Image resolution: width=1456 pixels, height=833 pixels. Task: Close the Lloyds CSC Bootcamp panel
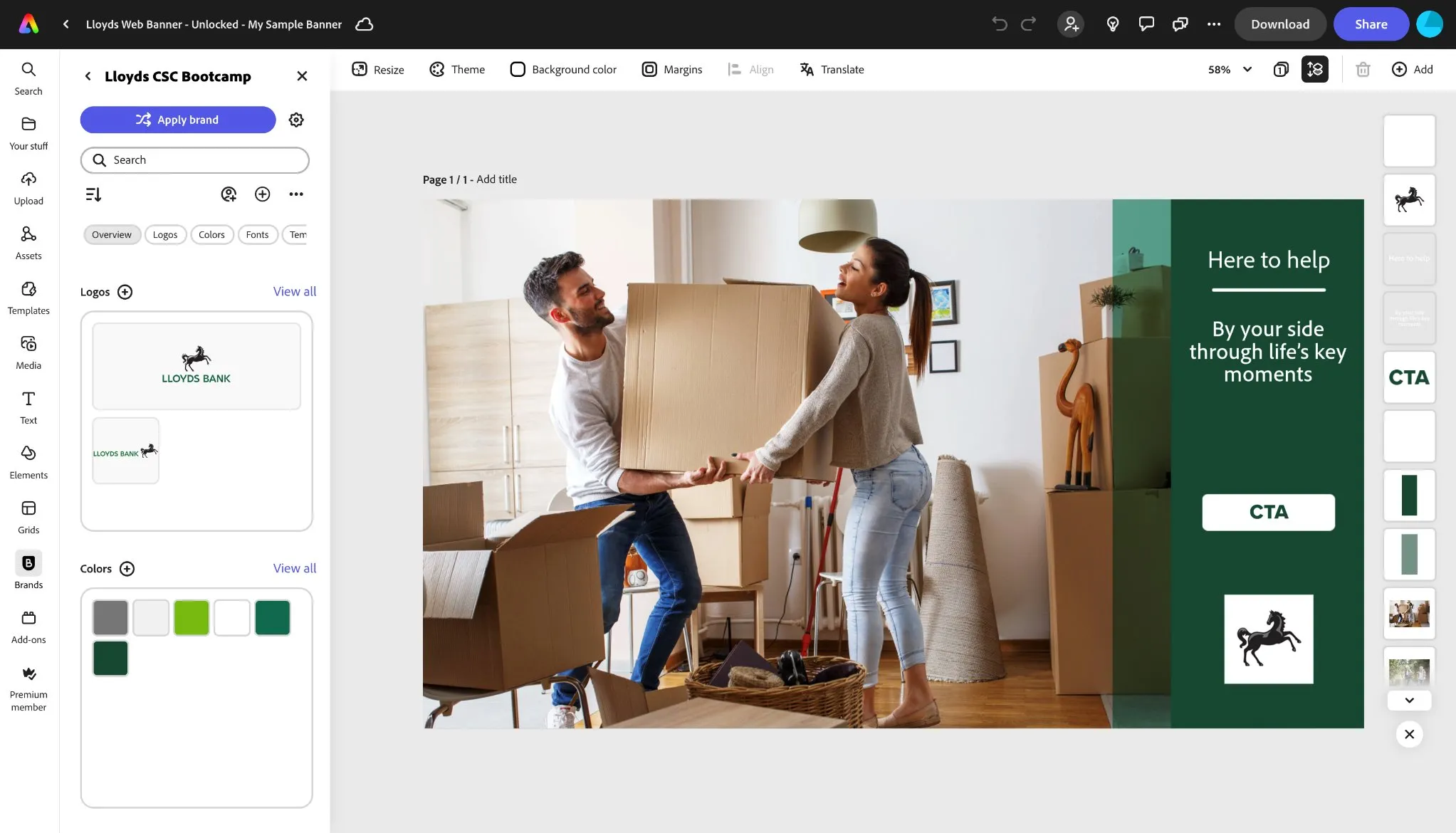coord(302,76)
